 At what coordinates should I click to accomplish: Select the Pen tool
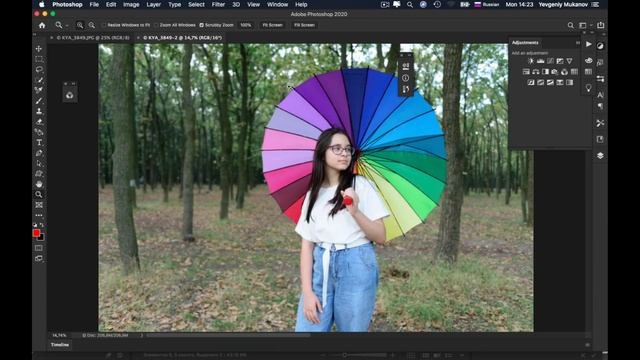coord(39,153)
